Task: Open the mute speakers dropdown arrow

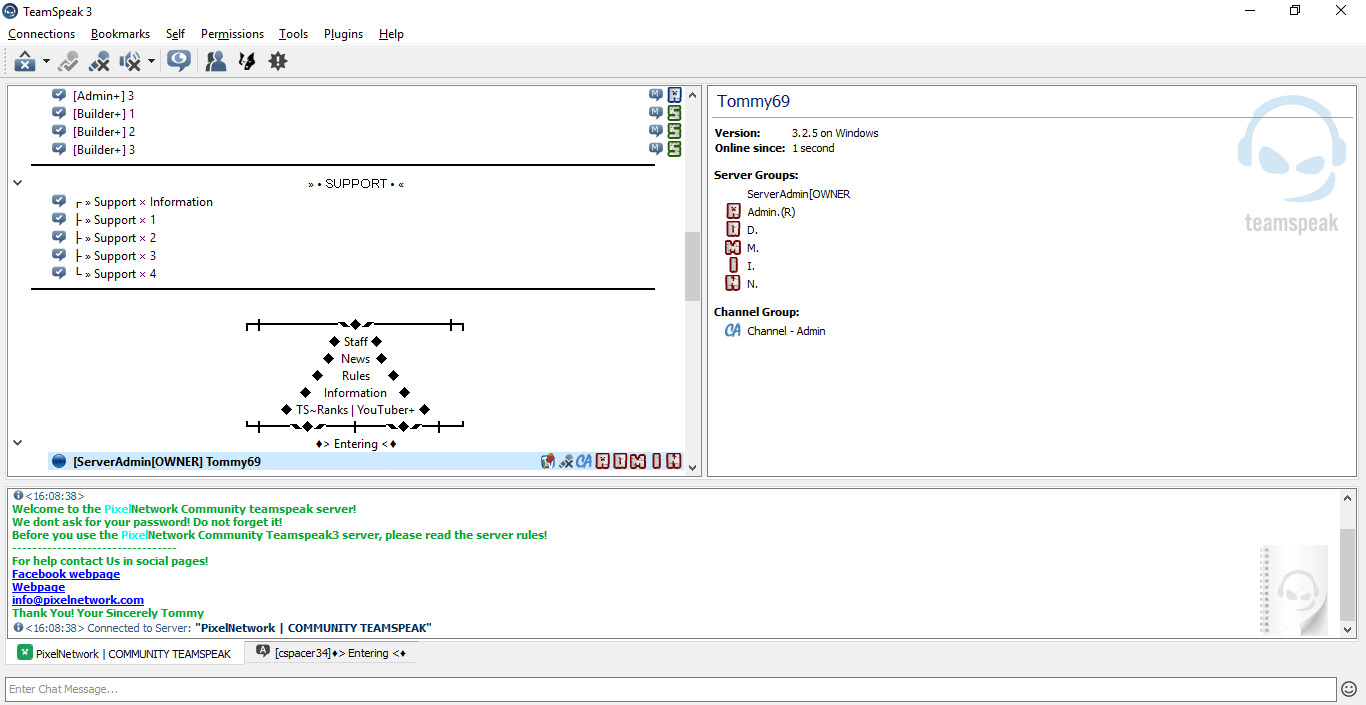Action: pos(151,62)
